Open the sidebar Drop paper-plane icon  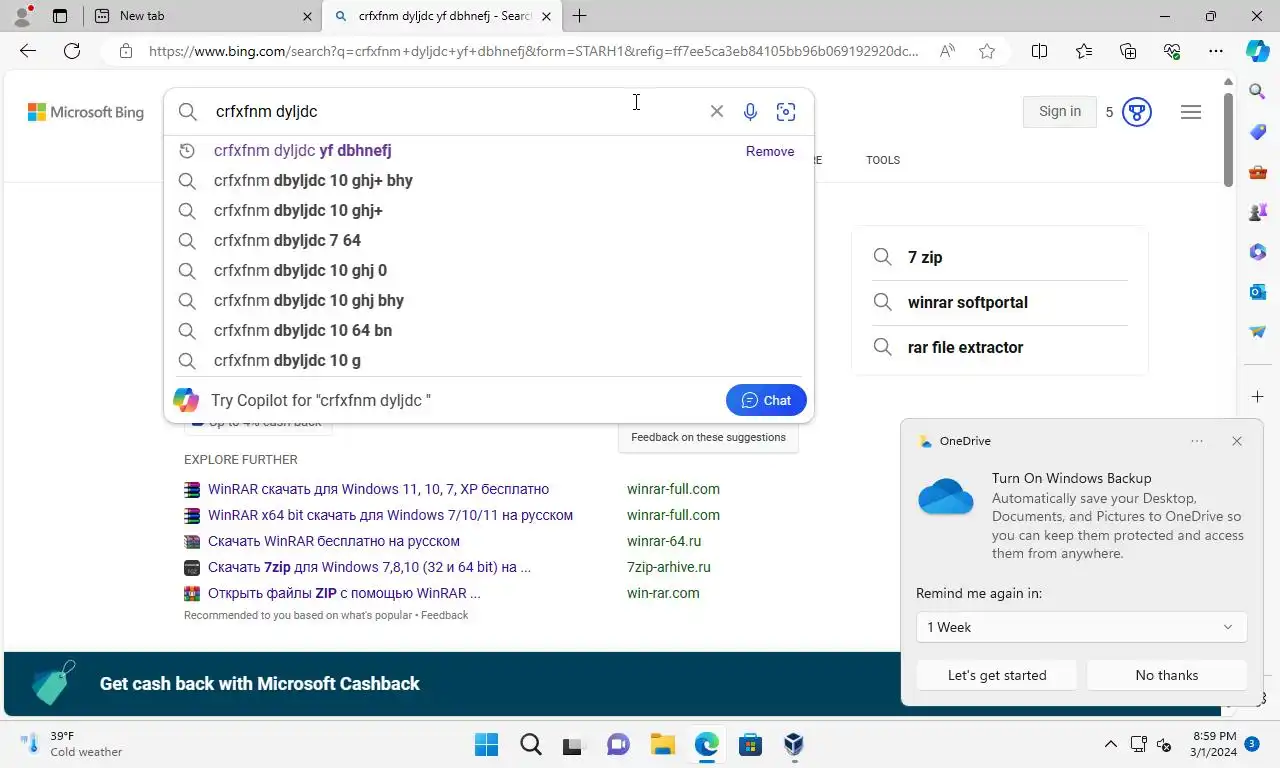point(1258,332)
